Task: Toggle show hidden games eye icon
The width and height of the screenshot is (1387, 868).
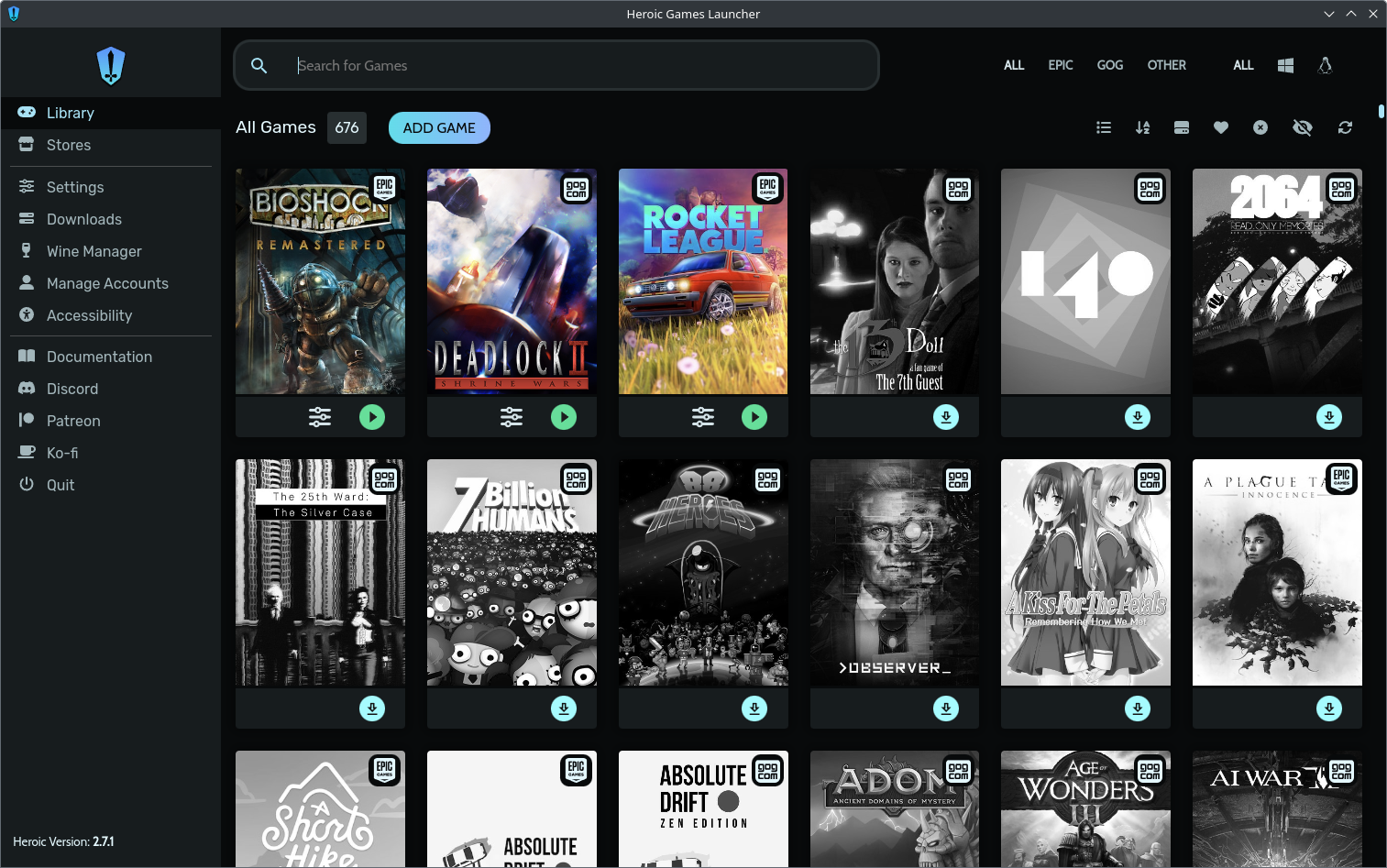Action: click(1302, 127)
